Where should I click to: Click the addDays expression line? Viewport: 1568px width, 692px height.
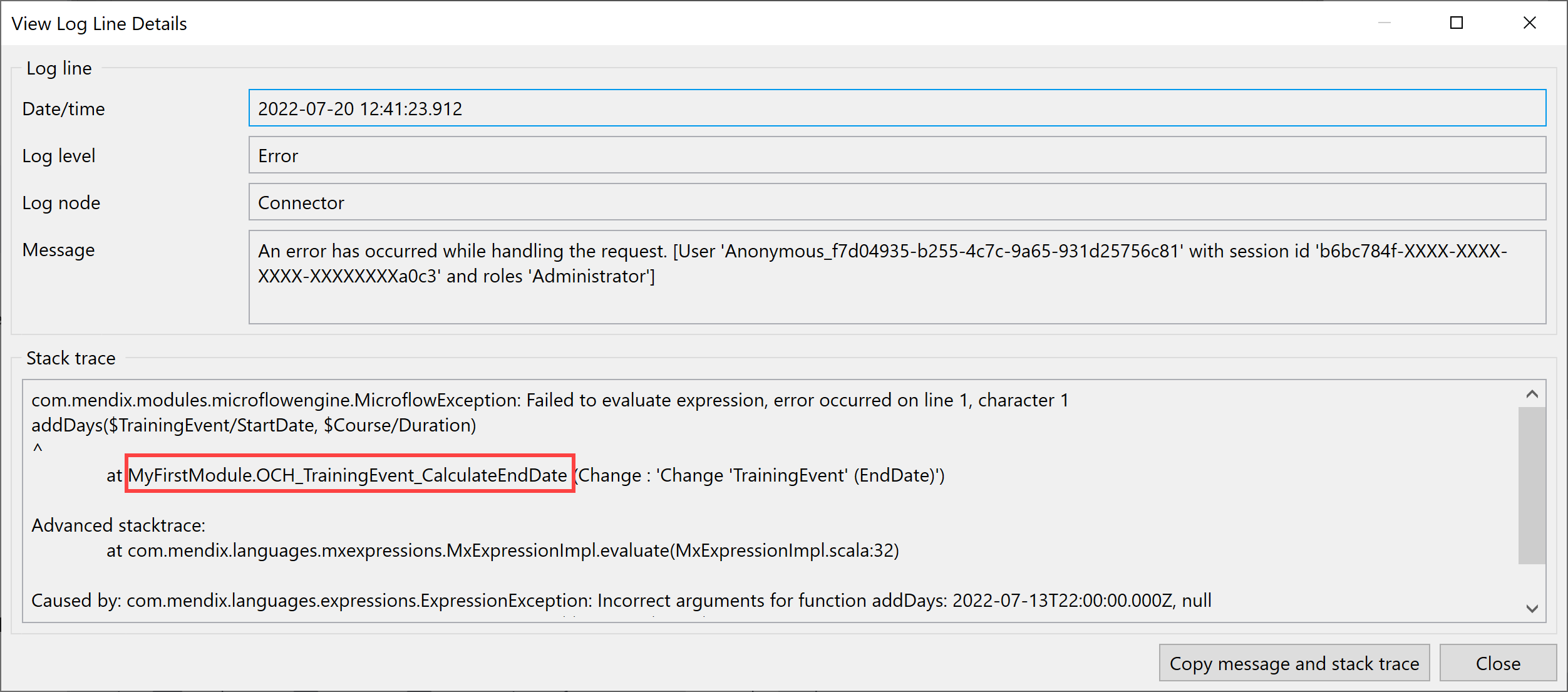tap(254, 425)
